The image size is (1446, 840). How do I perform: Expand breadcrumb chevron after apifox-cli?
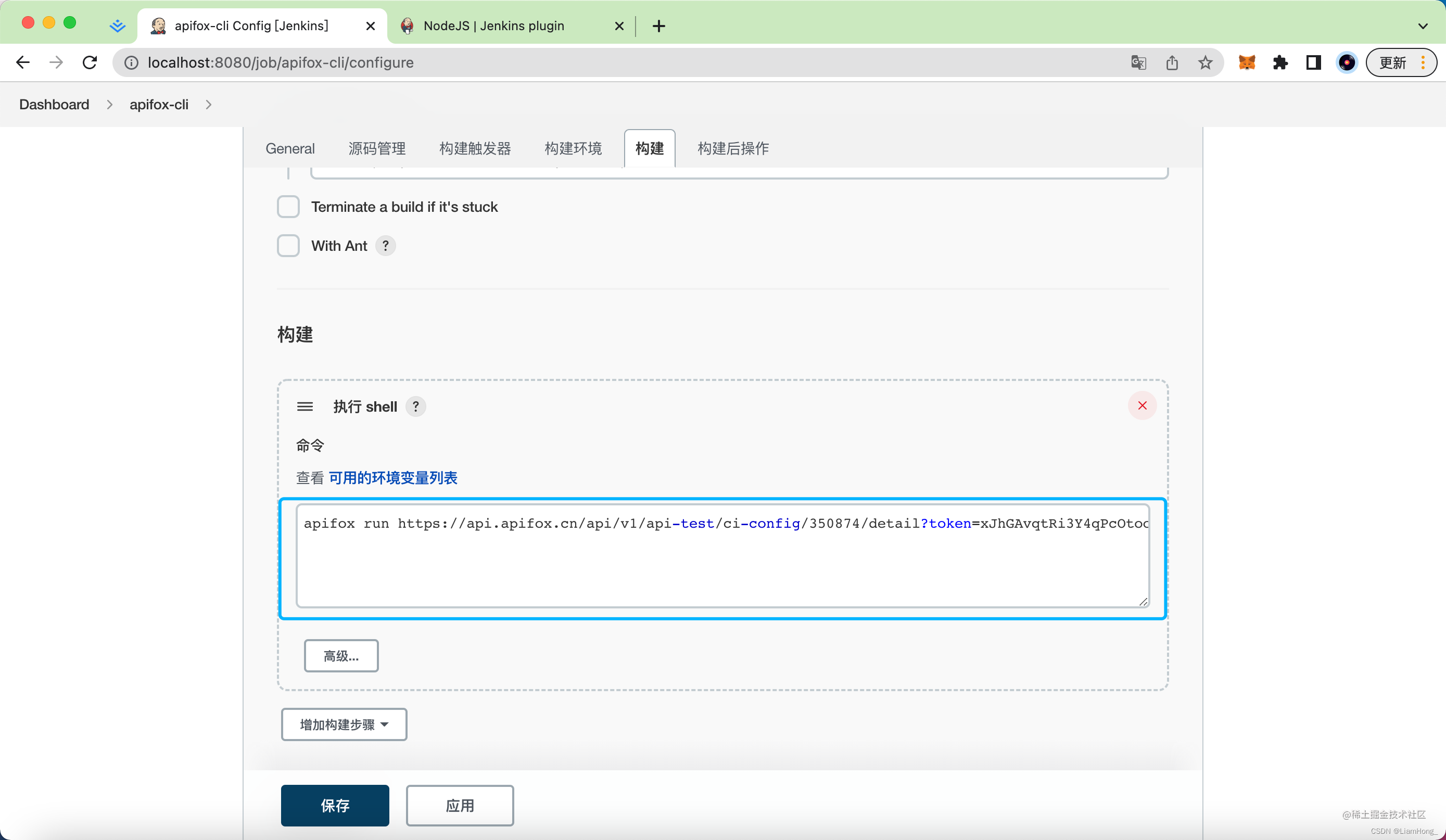pyautogui.click(x=208, y=105)
